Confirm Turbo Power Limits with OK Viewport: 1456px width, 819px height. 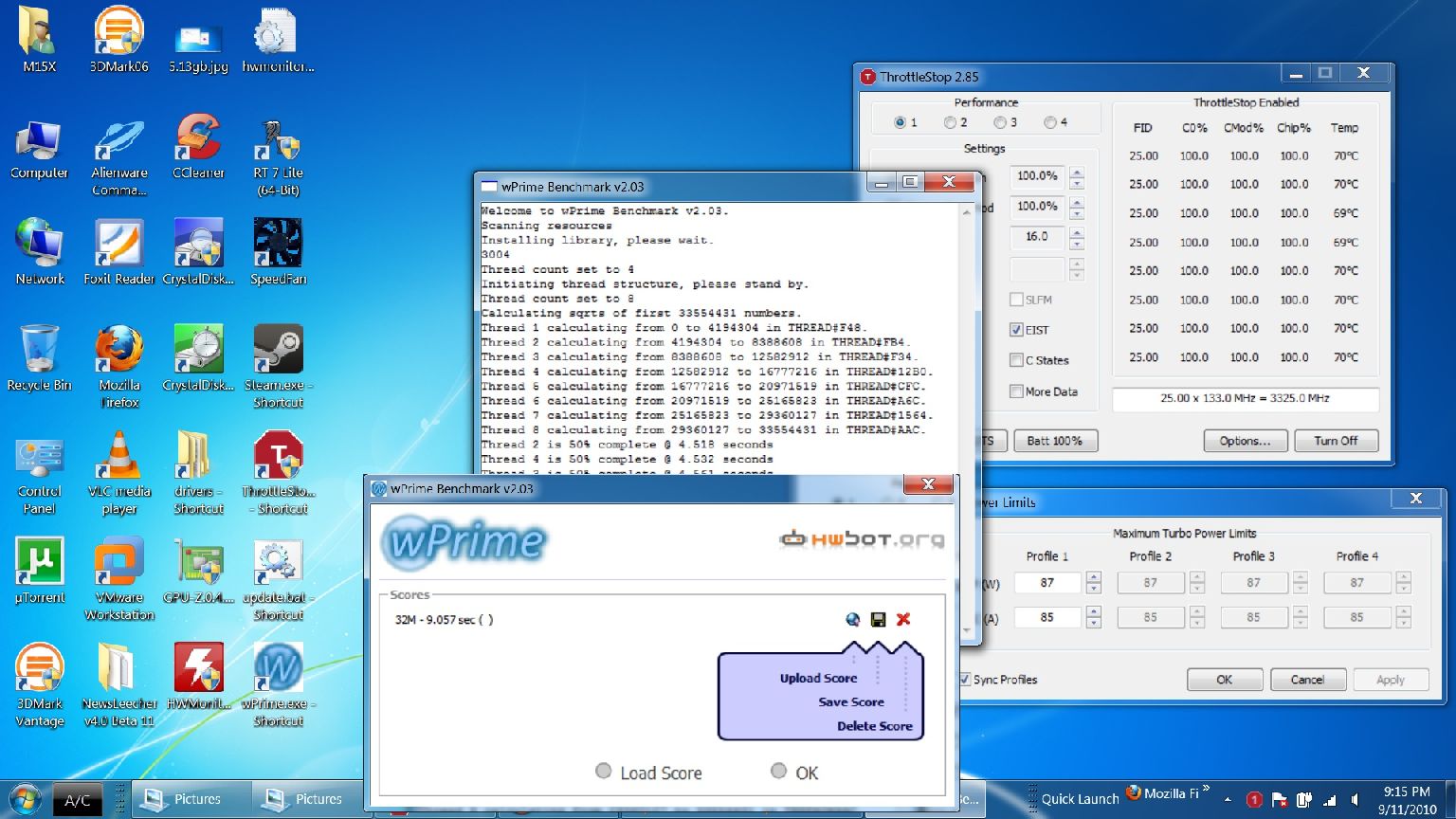(x=1225, y=679)
